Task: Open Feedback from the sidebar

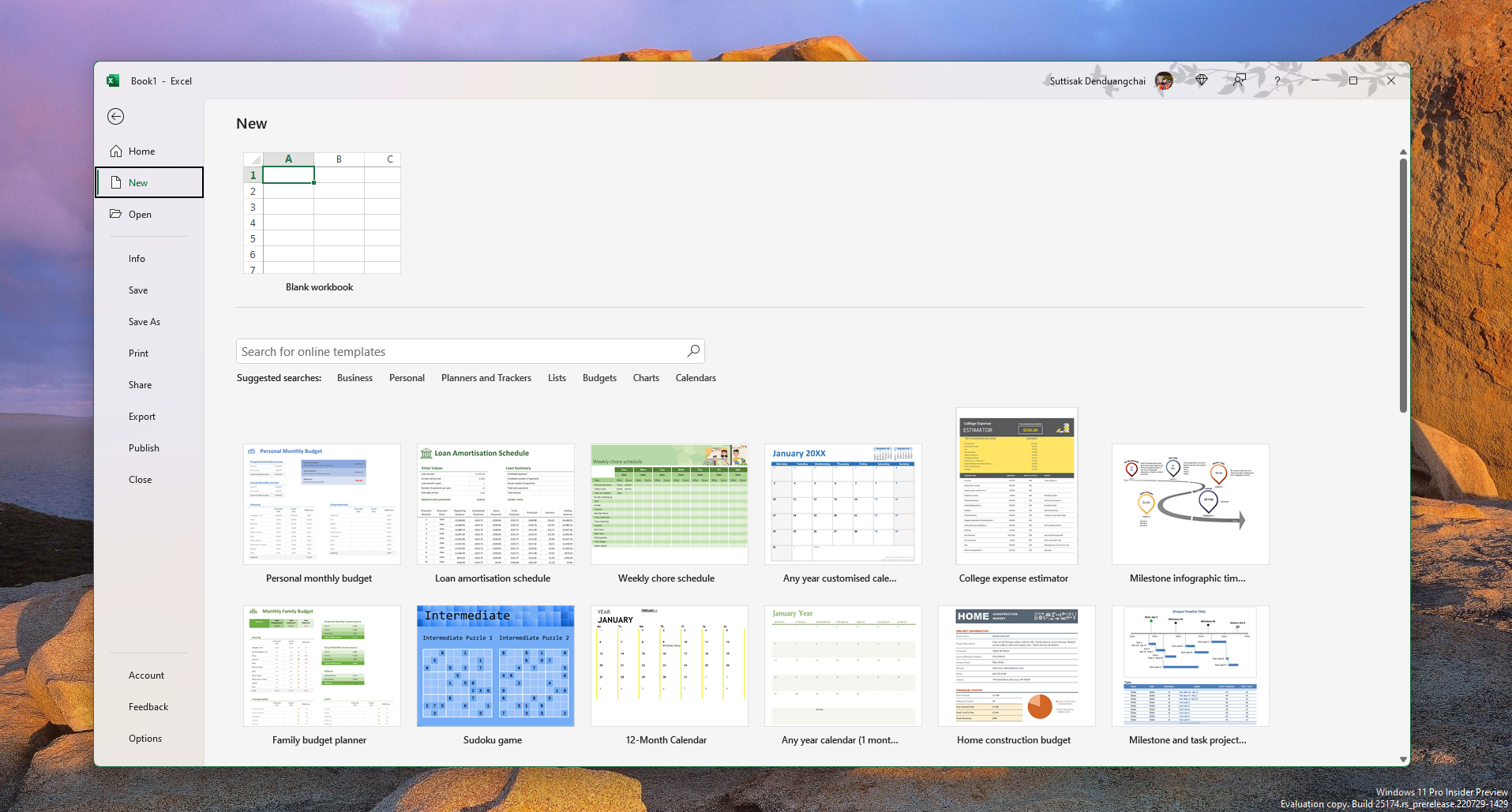Action: point(148,707)
